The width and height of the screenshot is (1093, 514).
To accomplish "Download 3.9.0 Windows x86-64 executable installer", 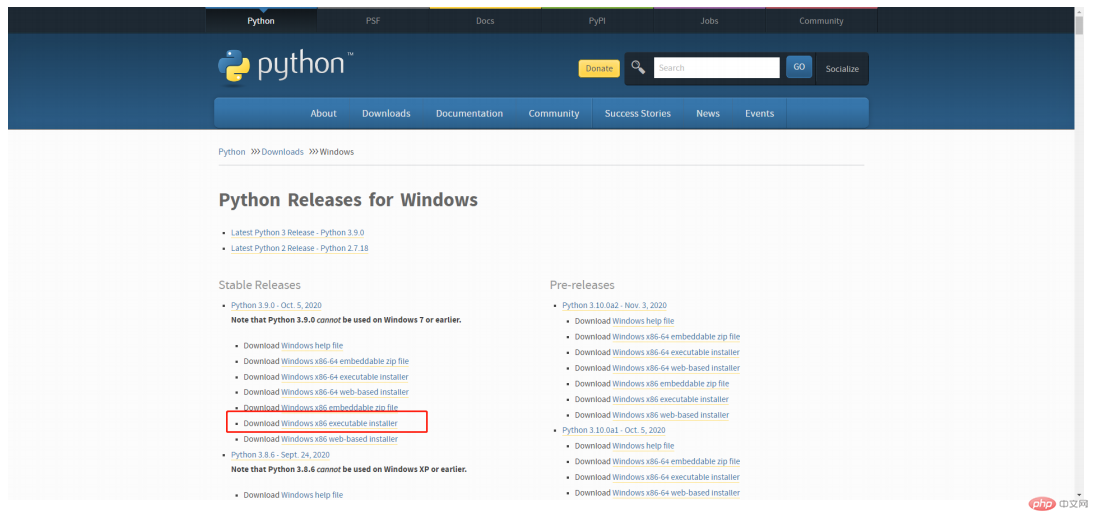I will point(344,377).
